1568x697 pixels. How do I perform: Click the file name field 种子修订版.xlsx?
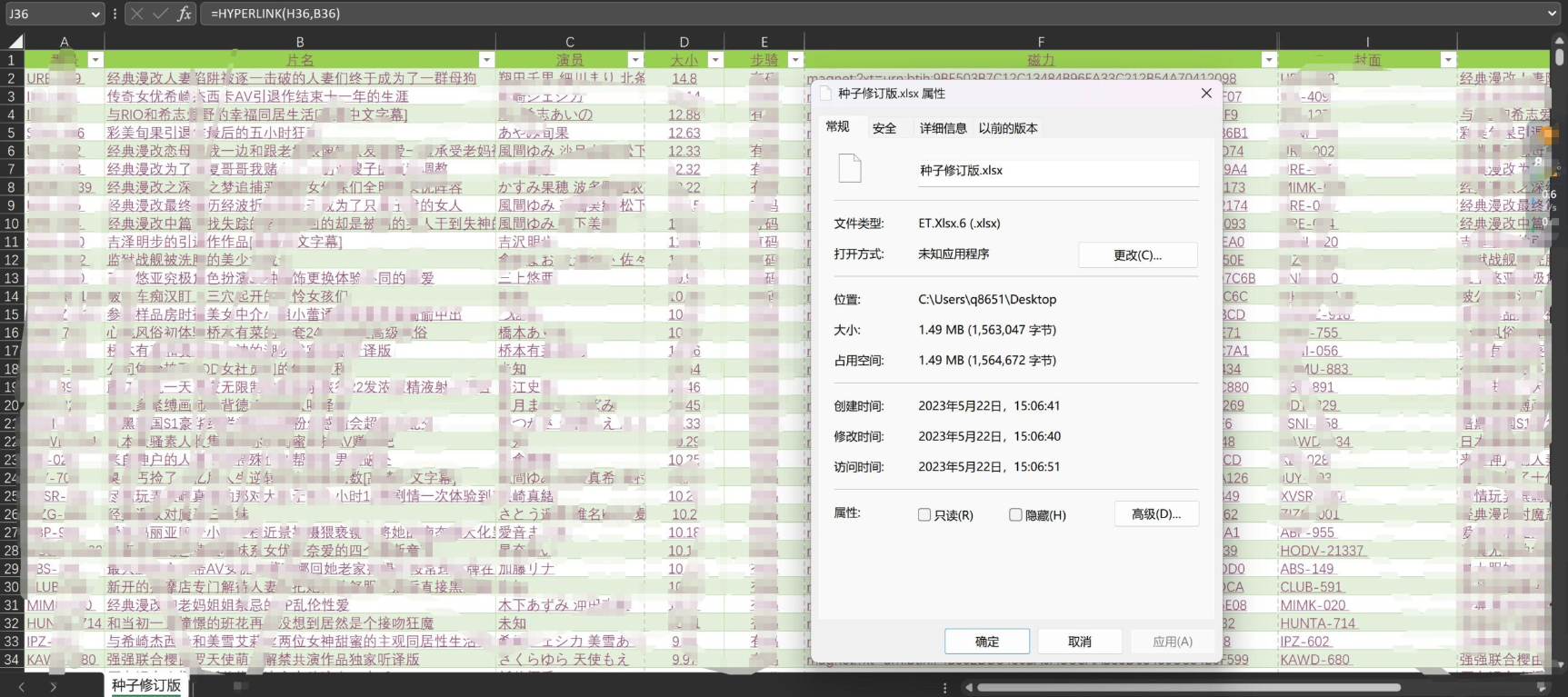(x=1058, y=171)
